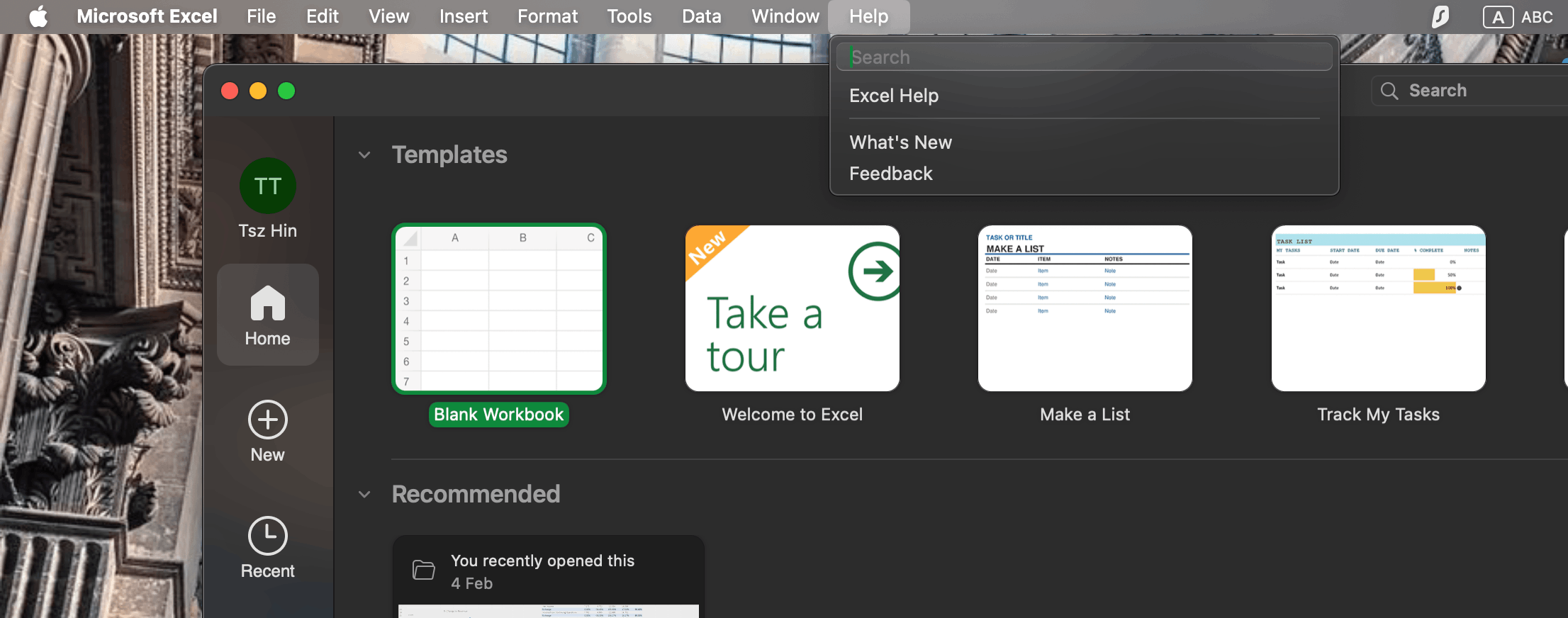The image size is (1568, 618).
Task: Click the Templates section heading
Action: pos(449,154)
